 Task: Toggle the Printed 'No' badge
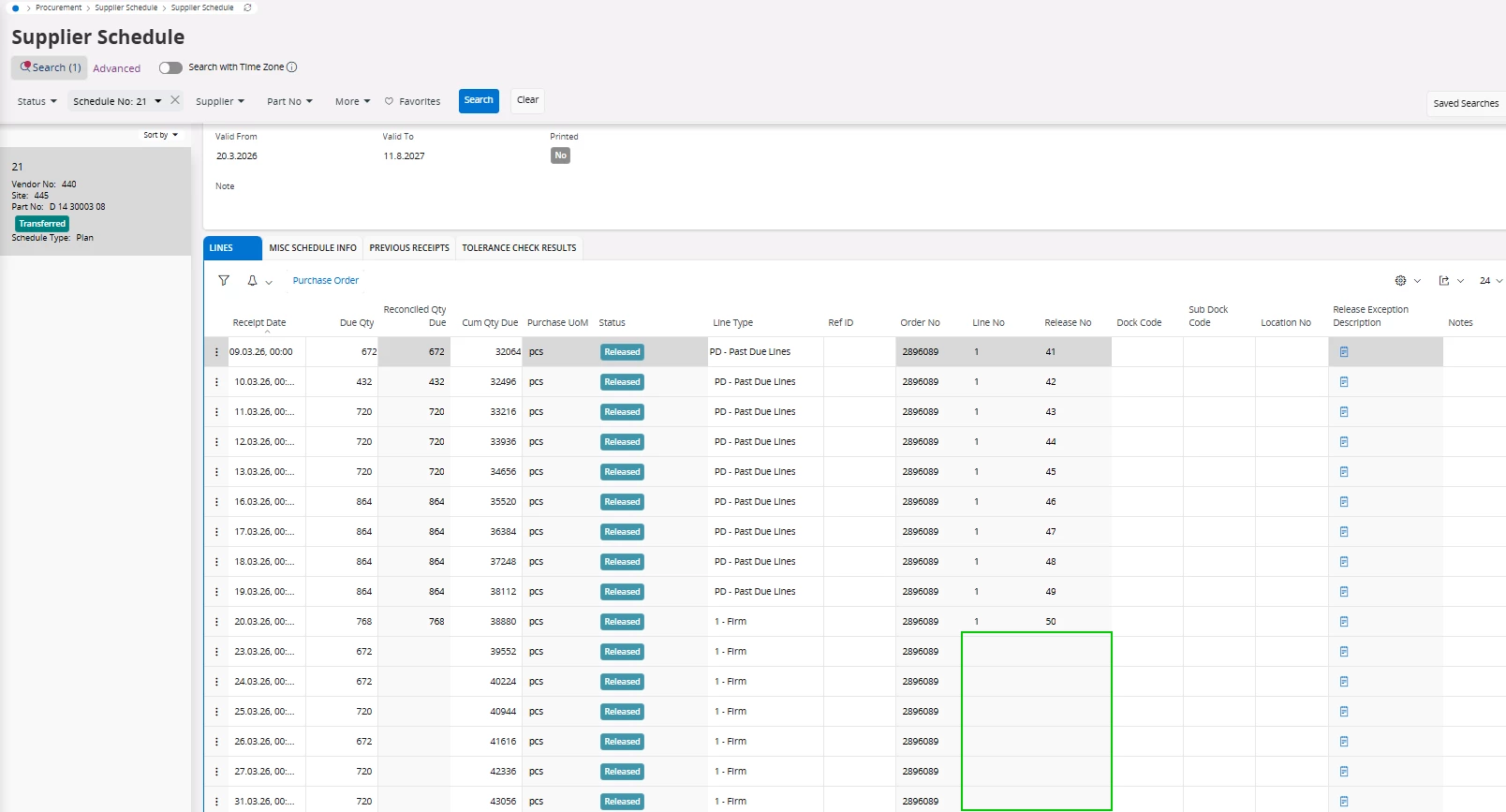(560, 155)
